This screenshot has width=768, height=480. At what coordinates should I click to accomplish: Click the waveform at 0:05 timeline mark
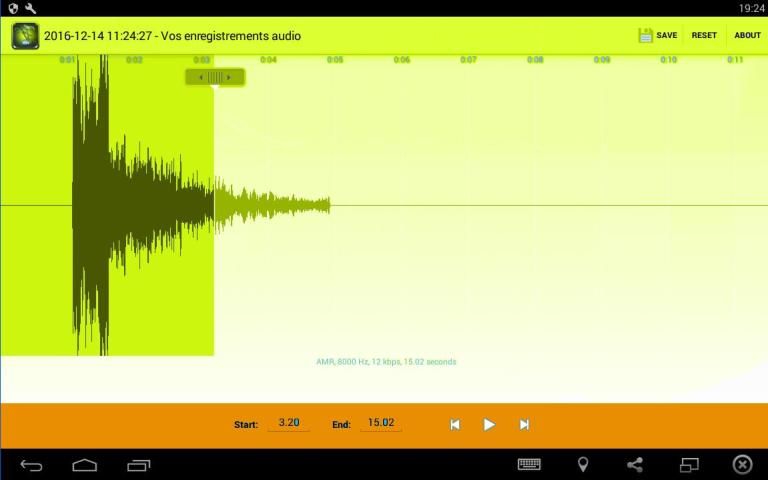coord(334,205)
